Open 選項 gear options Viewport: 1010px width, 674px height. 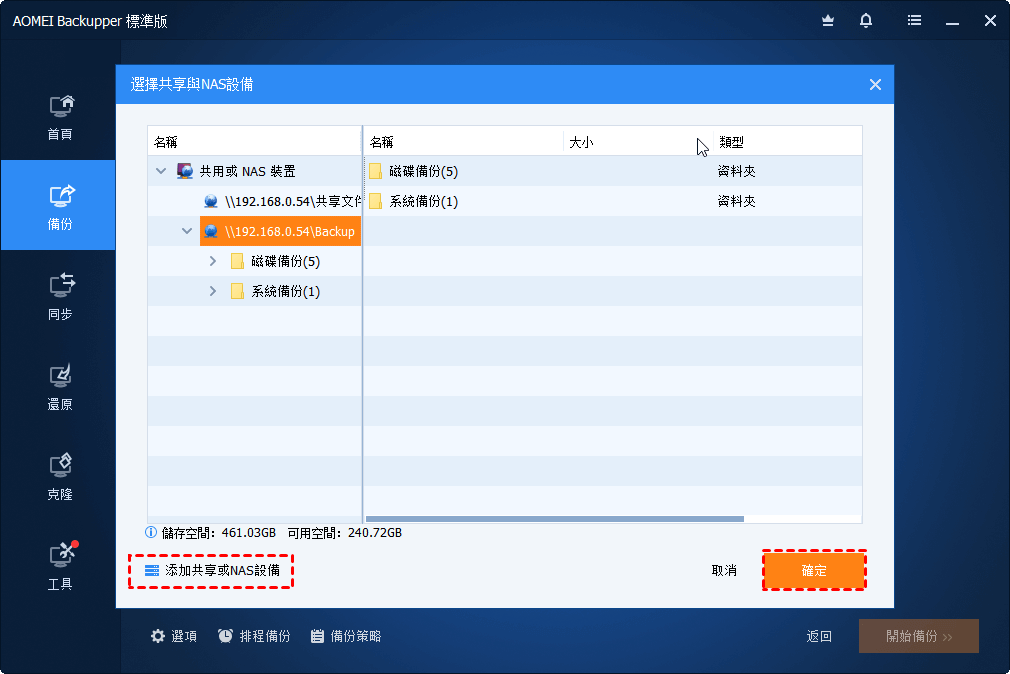(174, 636)
